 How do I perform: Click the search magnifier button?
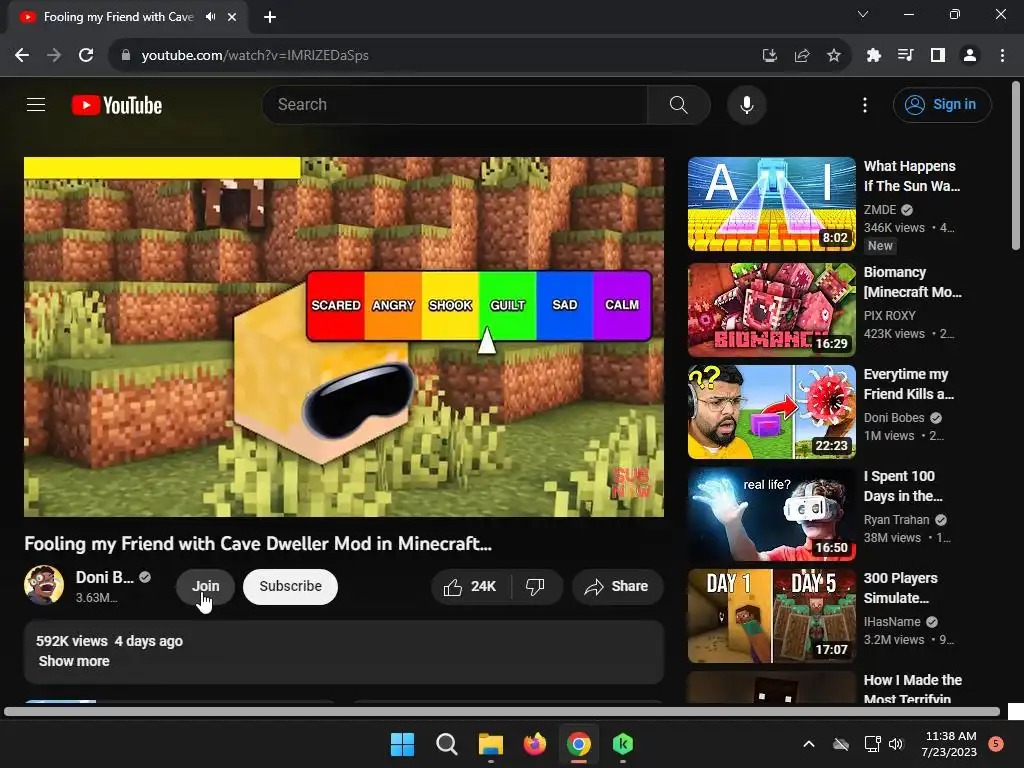(679, 104)
